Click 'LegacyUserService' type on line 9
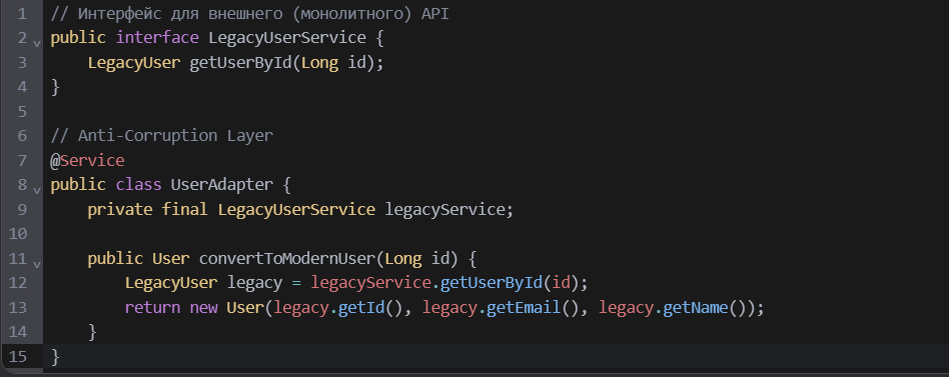949x377 pixels. pos(297,209)
